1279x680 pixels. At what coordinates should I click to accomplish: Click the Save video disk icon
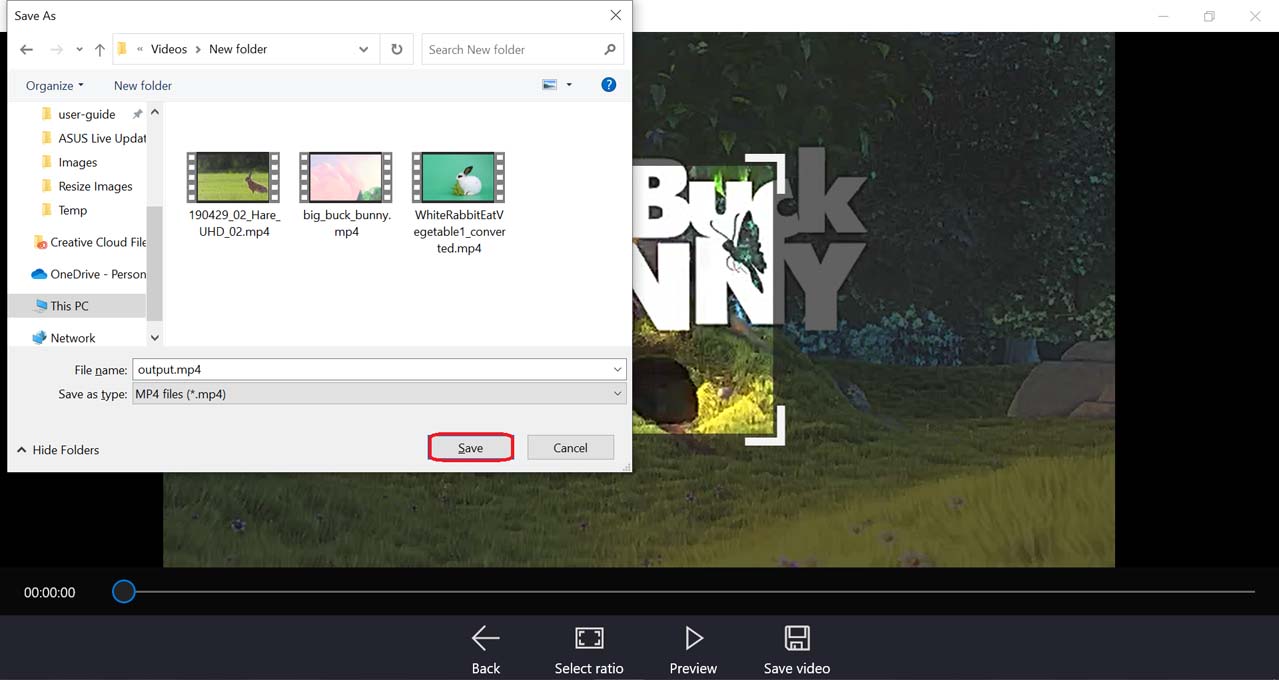tap(797, 638)
